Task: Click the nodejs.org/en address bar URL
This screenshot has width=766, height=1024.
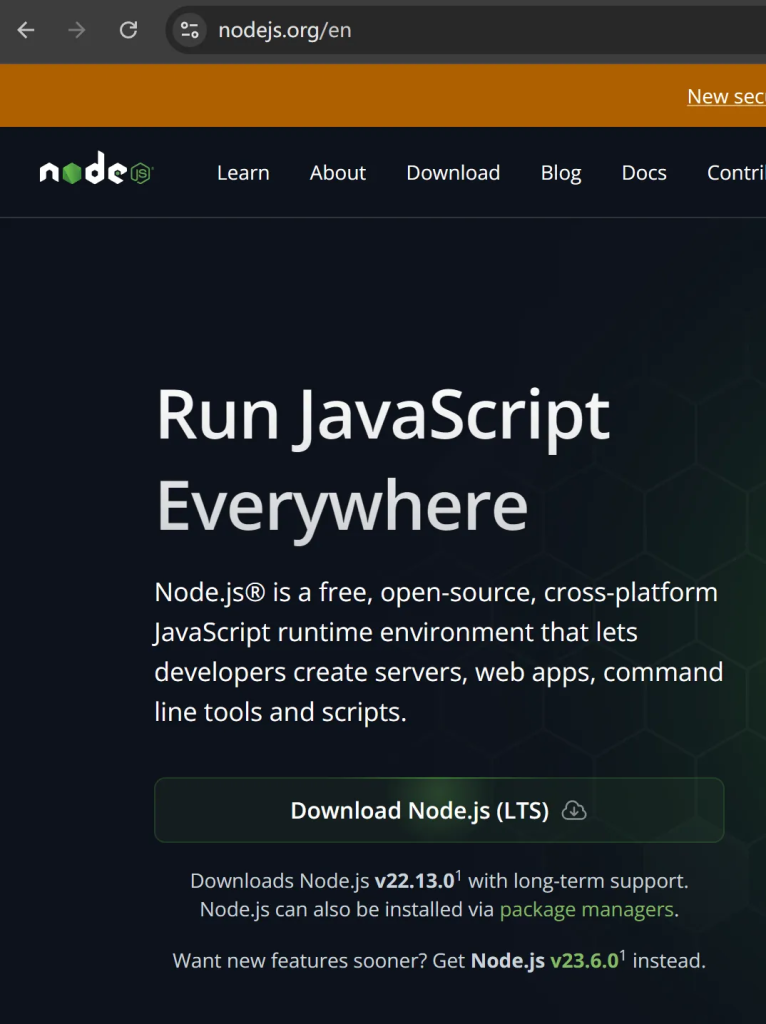Action: (x=285, y=30)
